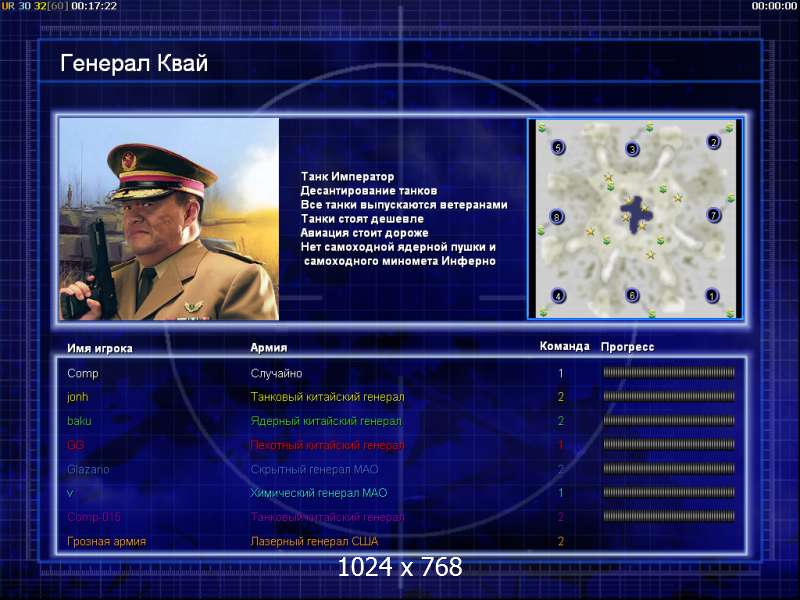The image size is (800, 600).
Task: Click the army text Случайно
Action: coord(277,373)
